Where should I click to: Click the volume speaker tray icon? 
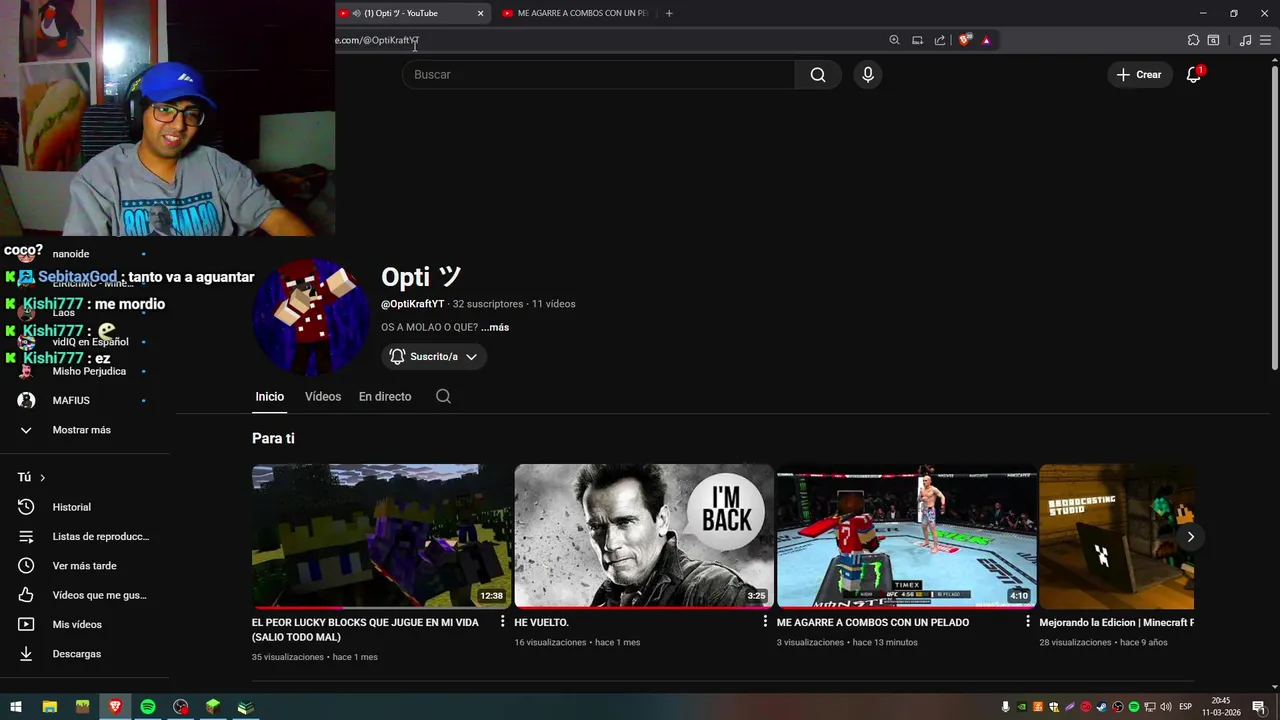pyautogui.click(x=1166, y=707)
